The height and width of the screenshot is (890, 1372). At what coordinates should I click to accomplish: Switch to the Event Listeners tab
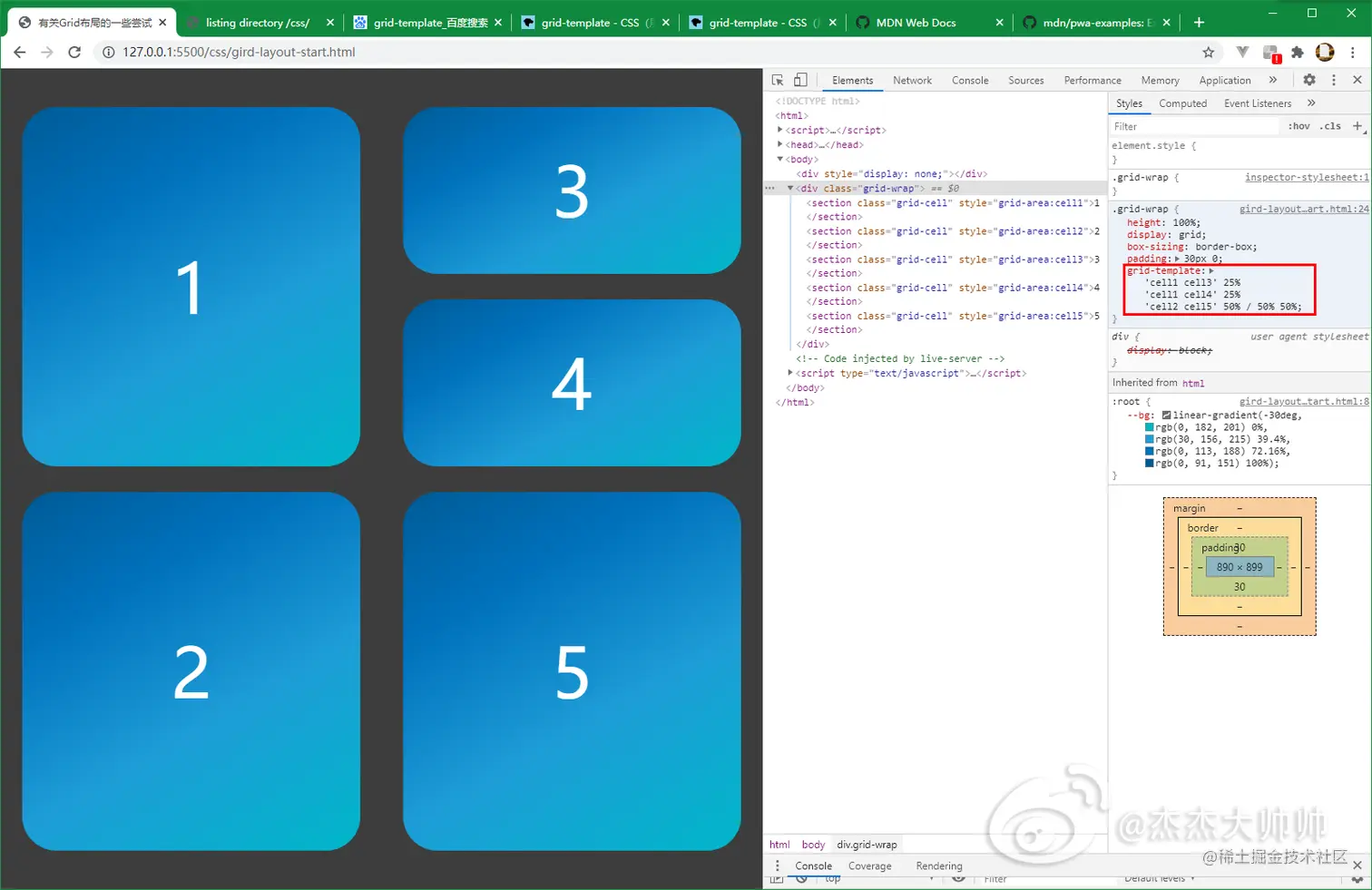[x=1257, y=103]
